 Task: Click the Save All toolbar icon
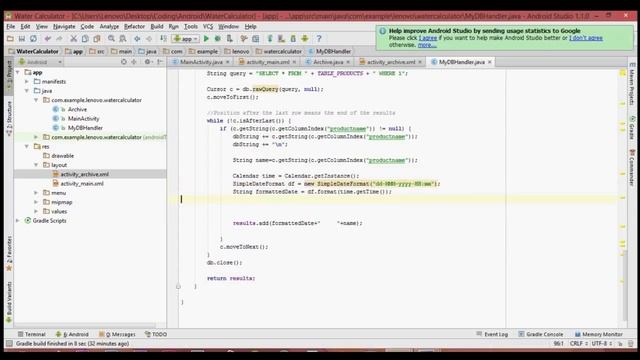coord(22,39)
